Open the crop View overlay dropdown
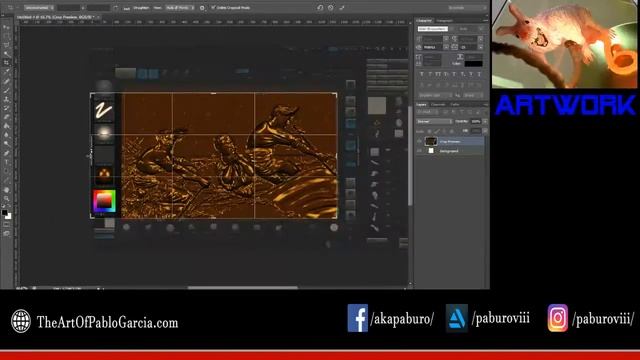Image resolution: width=640 pixels, height=360 pixels. [180, 8]
